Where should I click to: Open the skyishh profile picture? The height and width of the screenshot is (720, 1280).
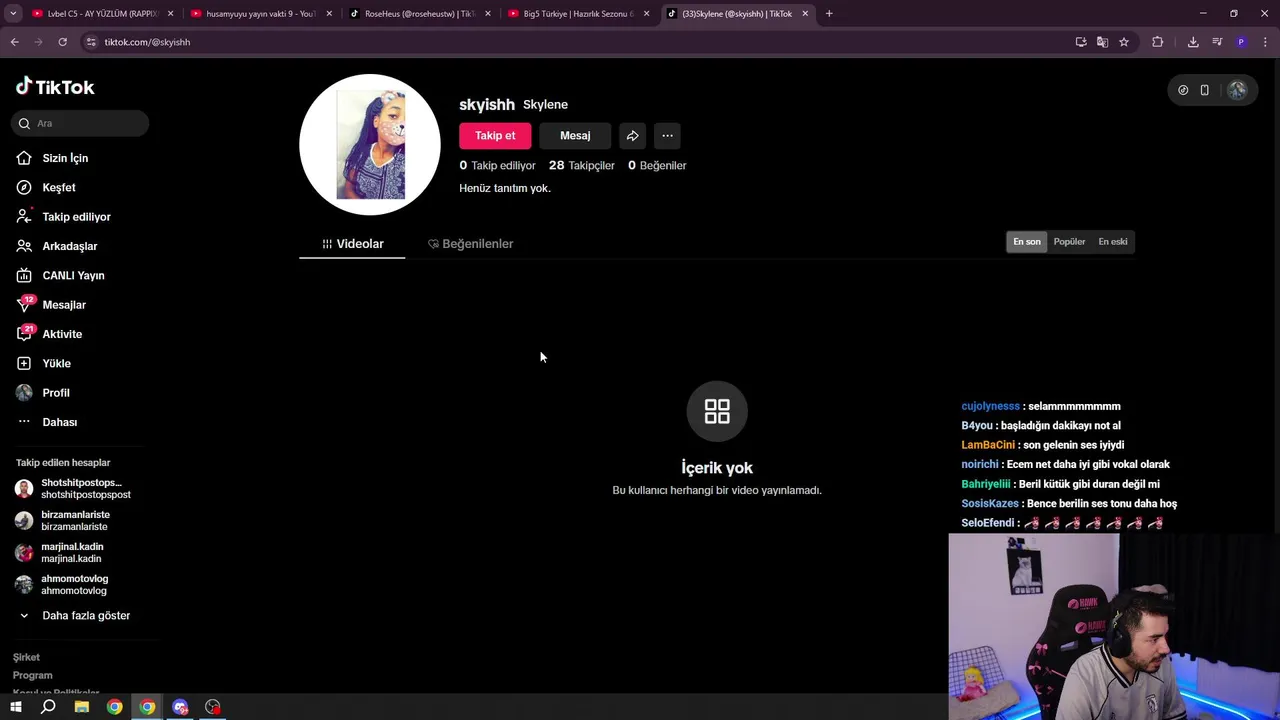(x=370, y=144)
